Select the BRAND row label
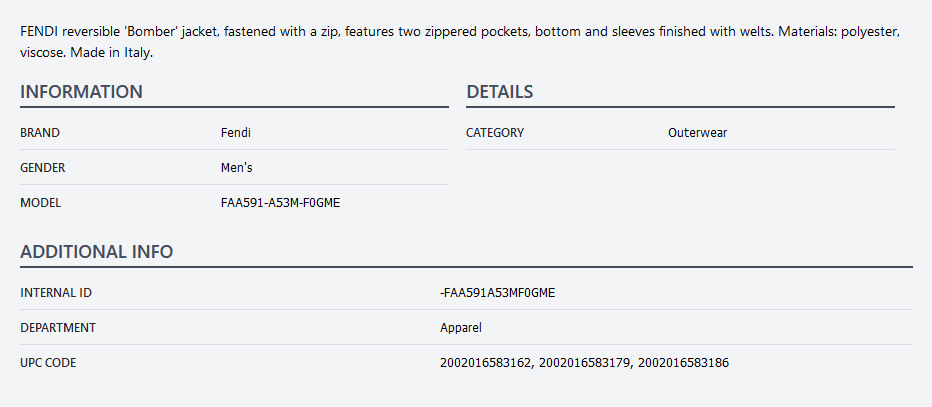The height and width of the screenshot is (407, 932). 40,132
